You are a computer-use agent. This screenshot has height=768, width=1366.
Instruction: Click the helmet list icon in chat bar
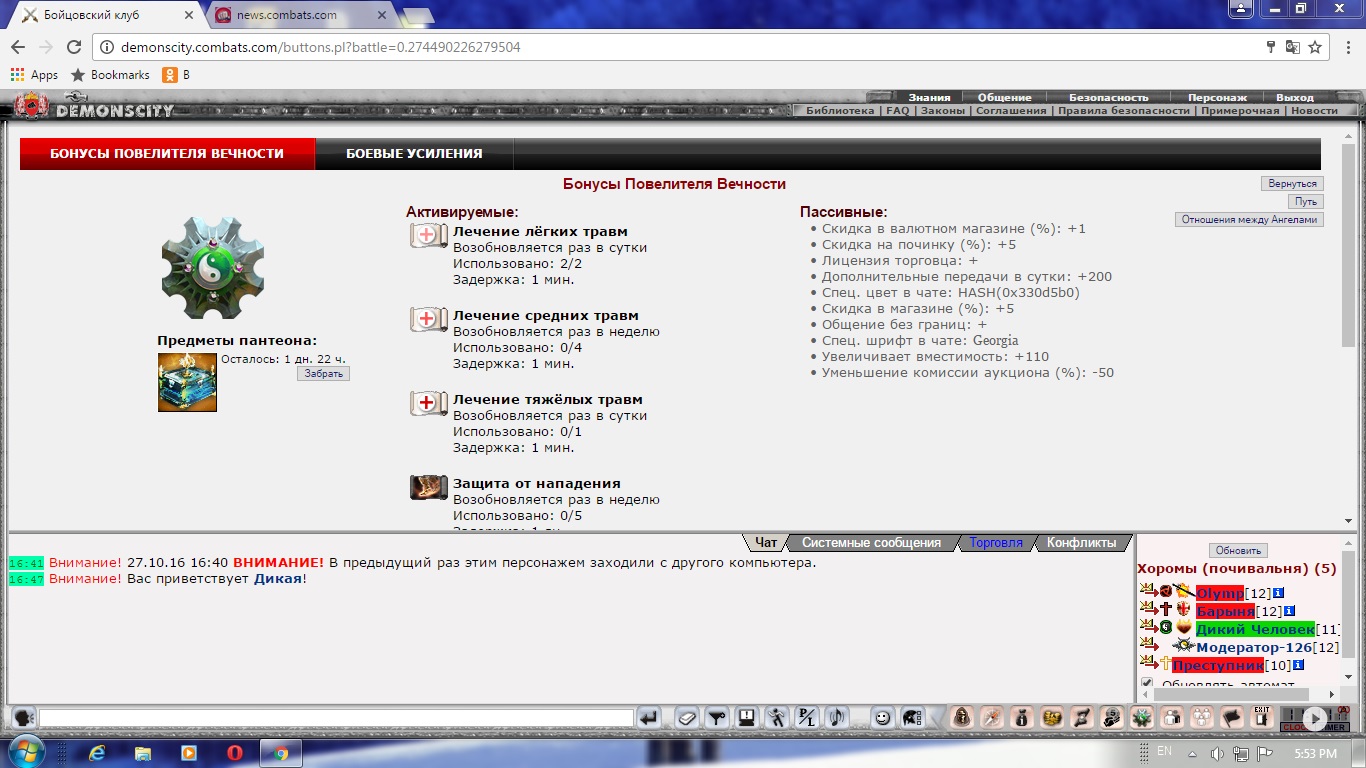912,717
